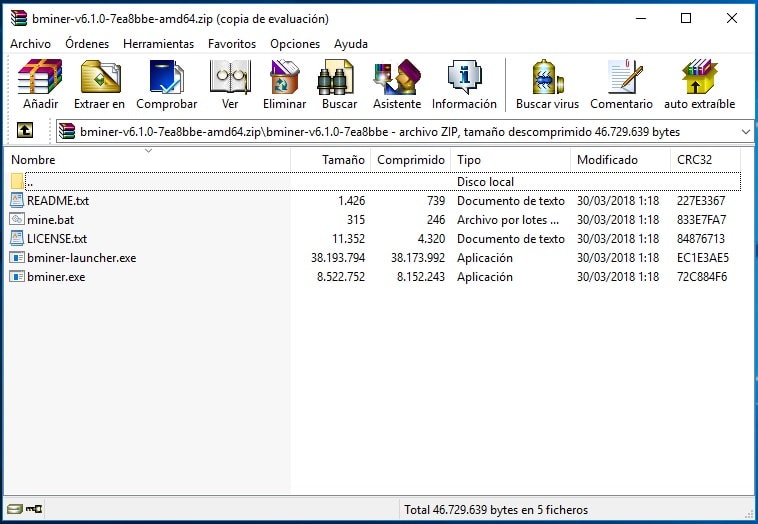Select the mine.bat file name

(51, 219)
